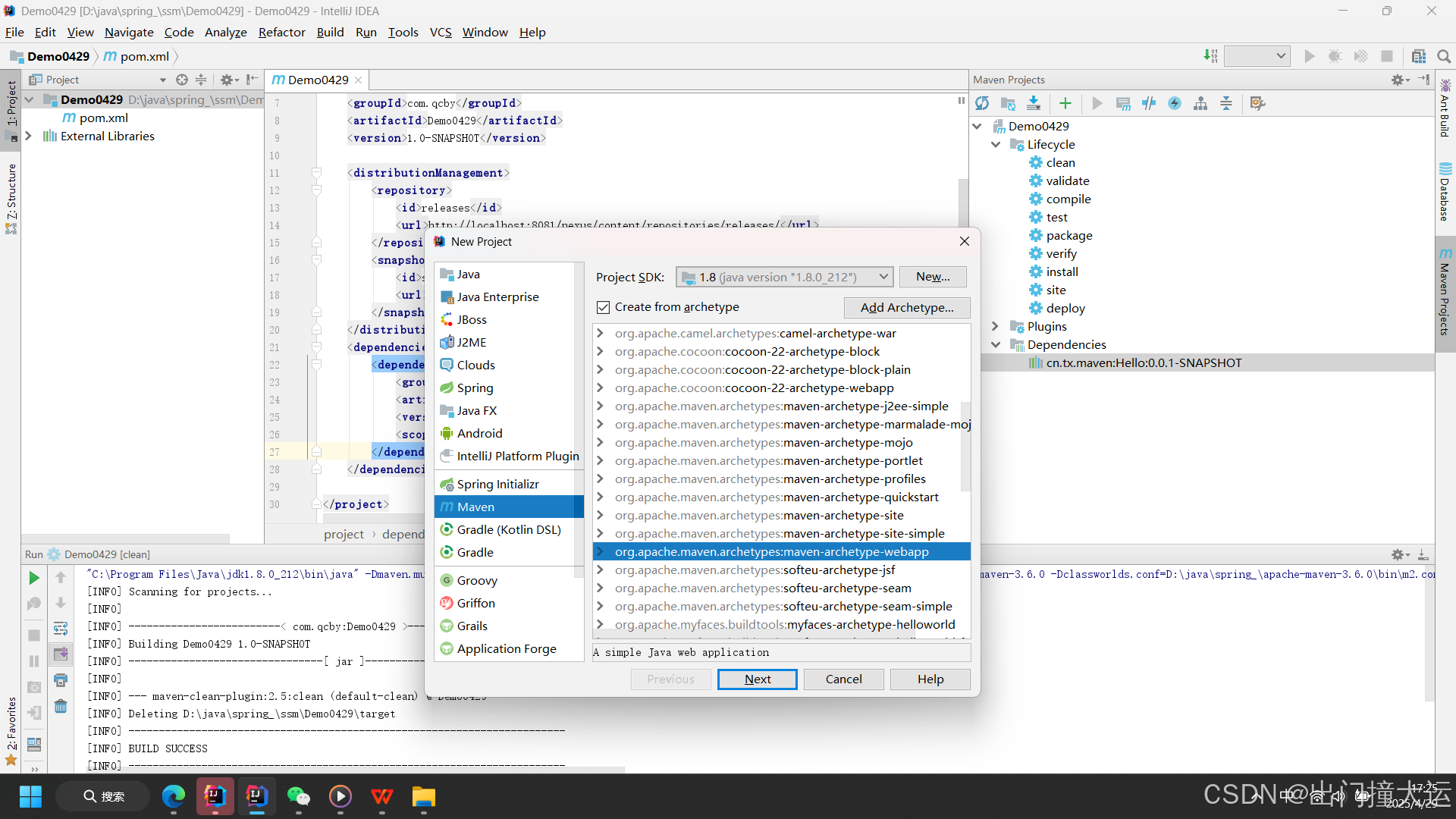1456x819 pixels.
Task: Click the Maven toggle offline mode icon
Action: (x=1149, y=103)
